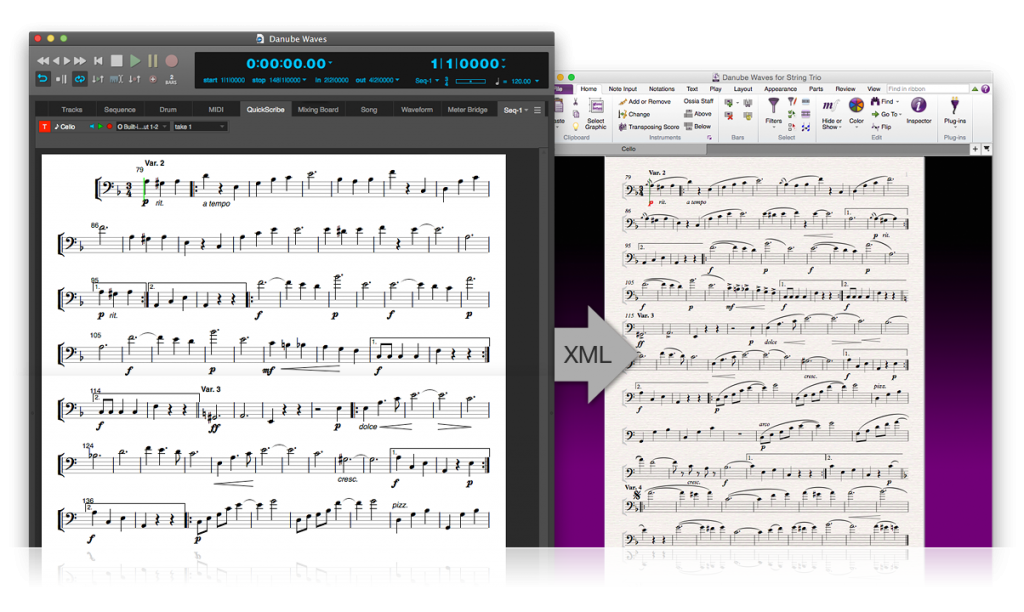Click the red Record button

pos(171,61)
